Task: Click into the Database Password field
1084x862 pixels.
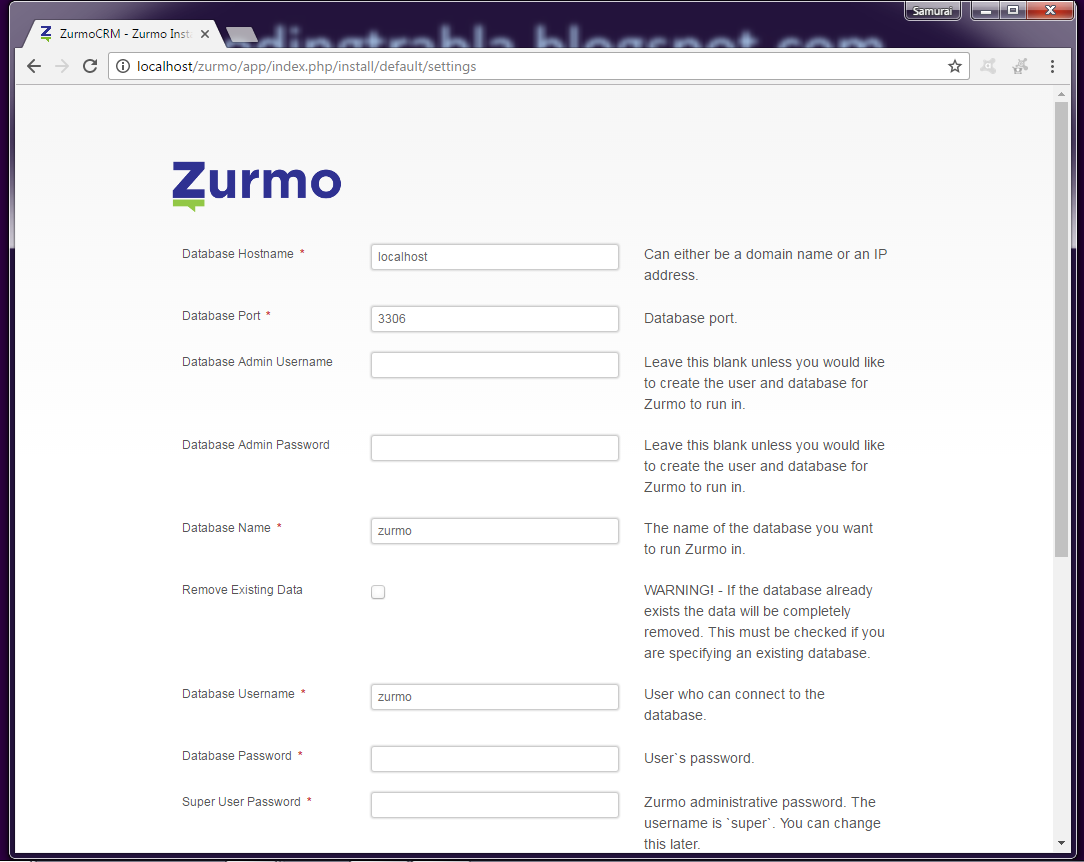Action: 494,759
